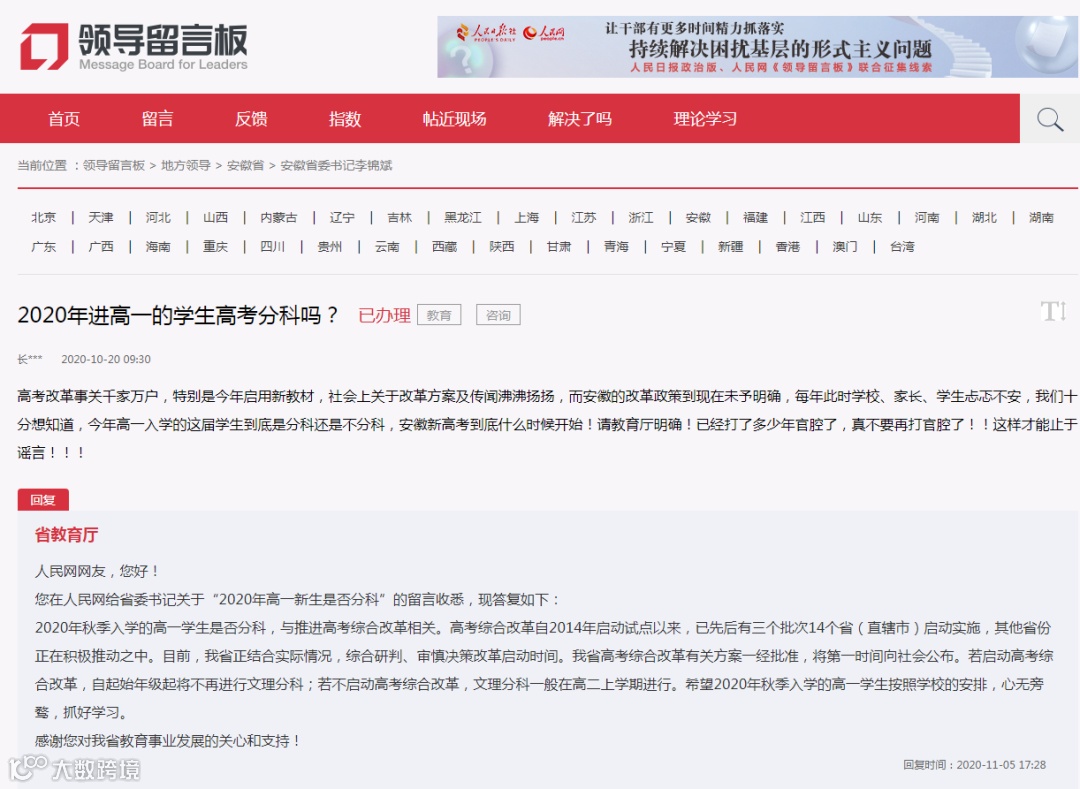Open the 指数 navigation item

345,119
